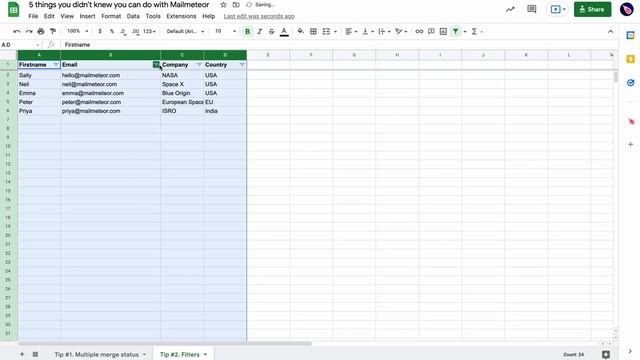The height and width of the screenshot is (360, 640).
Task: Open text rotation dropdown
Action: [401, 31]
